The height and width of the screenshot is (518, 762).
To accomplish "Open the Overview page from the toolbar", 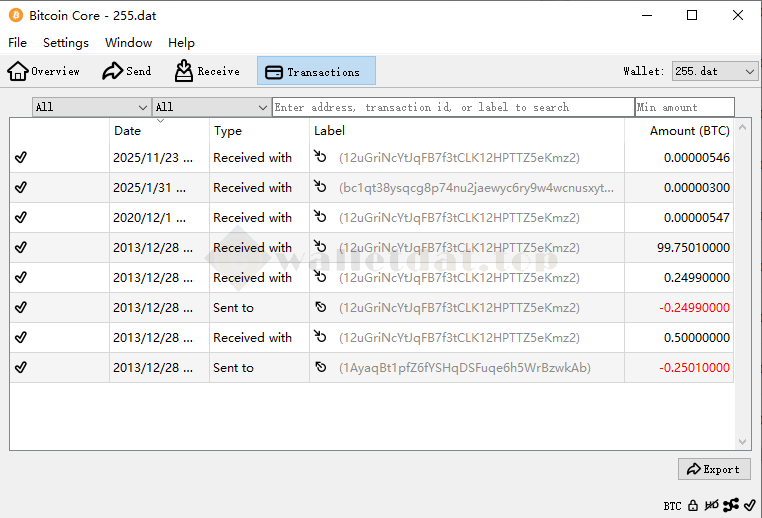I will (x=43, y=71).
